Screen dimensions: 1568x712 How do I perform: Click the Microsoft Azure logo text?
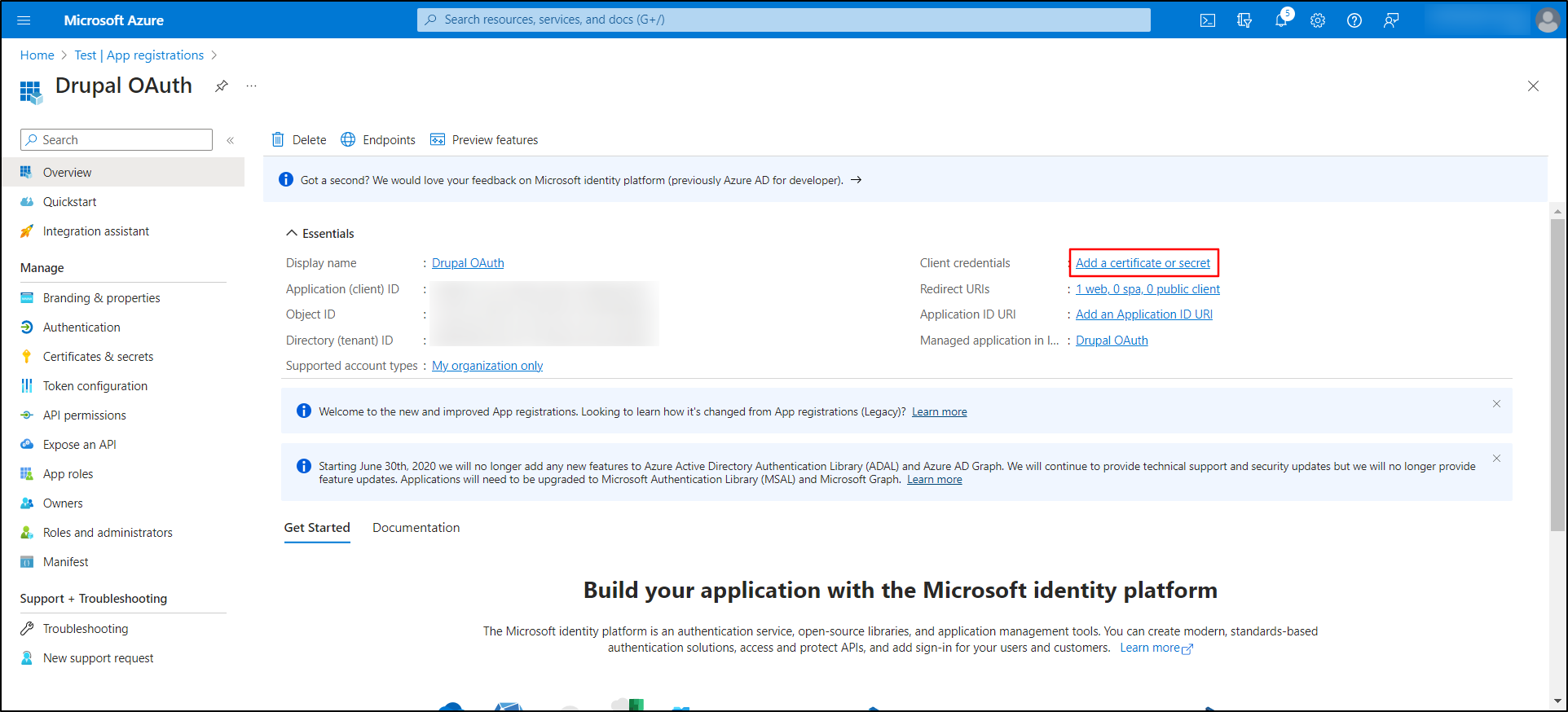point(114,20)
